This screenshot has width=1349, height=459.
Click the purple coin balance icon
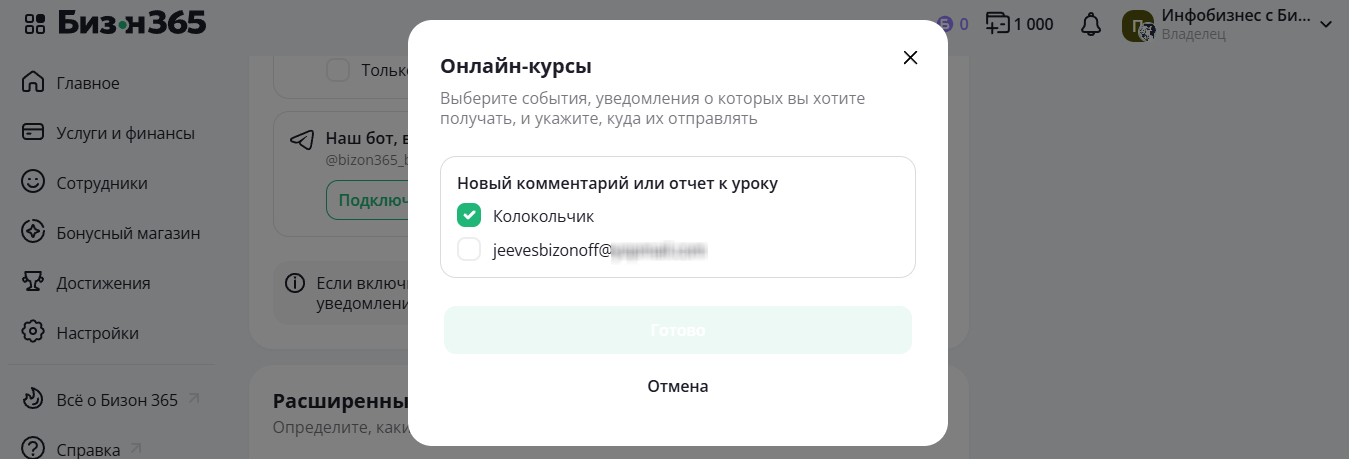point(946,24)
